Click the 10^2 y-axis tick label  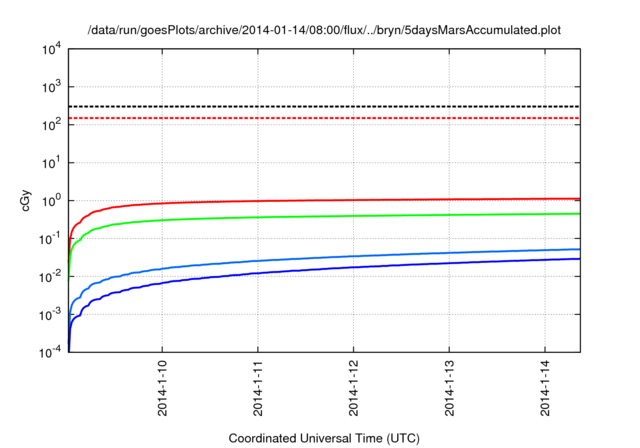point(51,125)
